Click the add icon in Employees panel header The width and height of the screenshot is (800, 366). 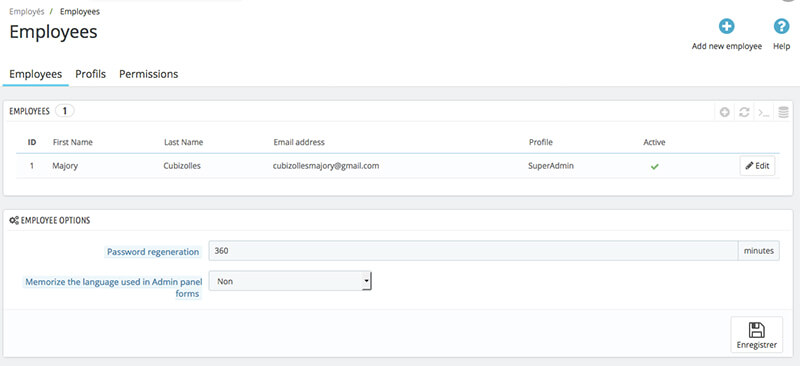pos(724,113)
